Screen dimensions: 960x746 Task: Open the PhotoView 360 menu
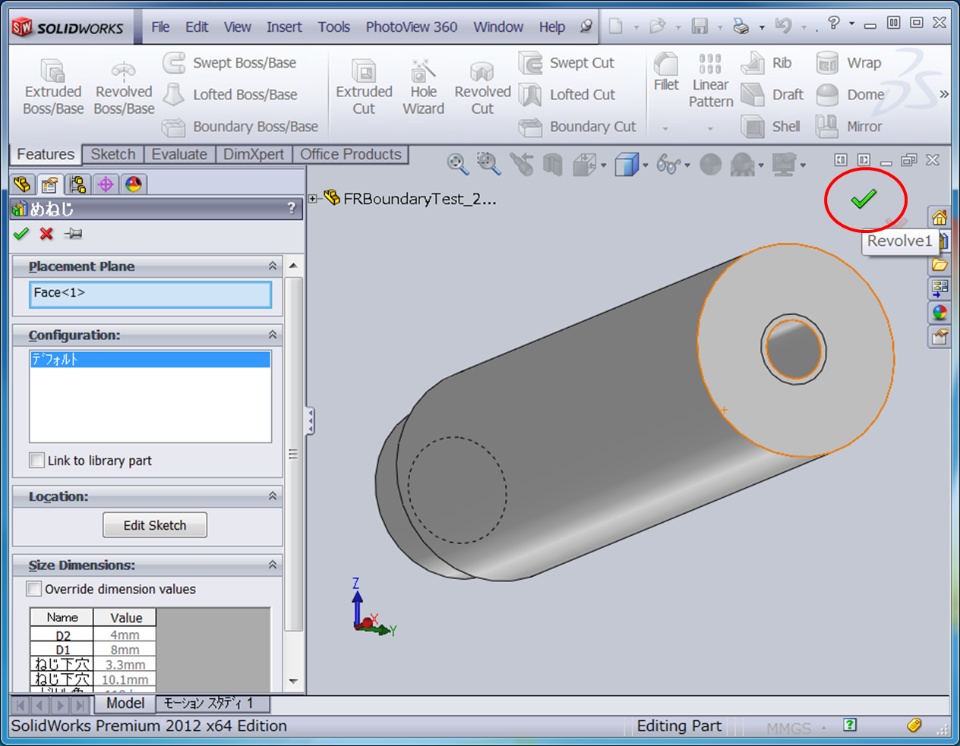coord(411,27)
